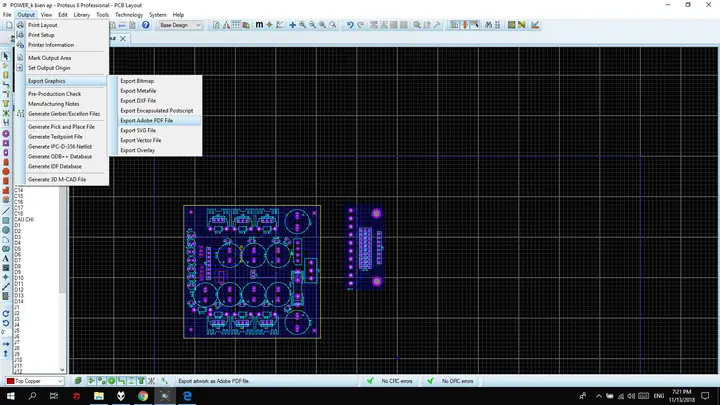Screen dimensions: 720x405
Task: Click the binoculars search icon
Action: (x=489, y=25)
